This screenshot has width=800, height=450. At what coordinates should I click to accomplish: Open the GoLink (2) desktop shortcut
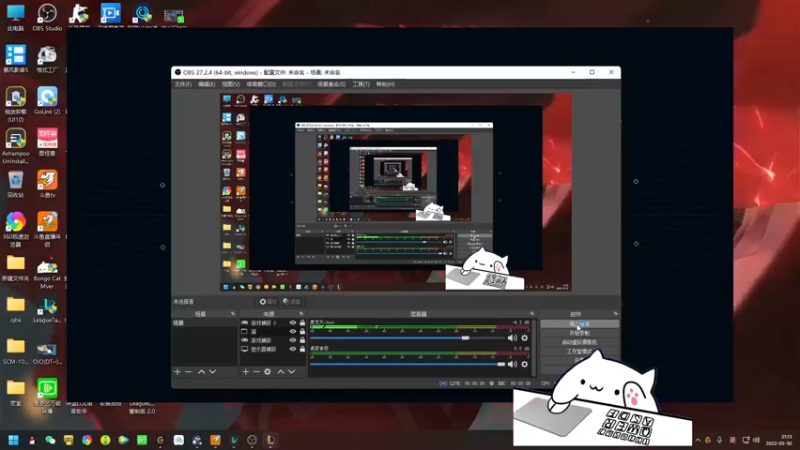47,101
